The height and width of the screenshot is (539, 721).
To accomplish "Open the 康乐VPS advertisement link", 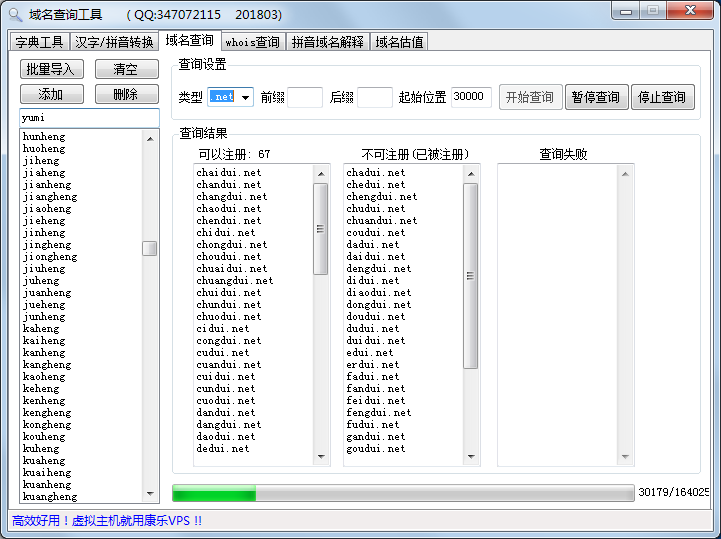I will [106, 521].
